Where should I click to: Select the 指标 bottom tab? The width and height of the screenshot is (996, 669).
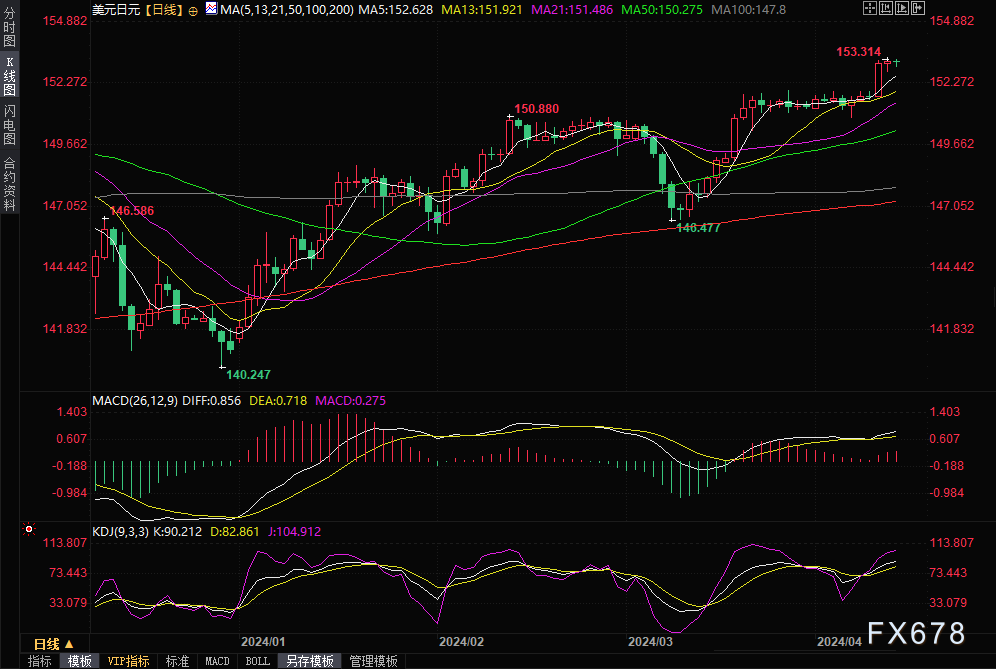point(40,661)
